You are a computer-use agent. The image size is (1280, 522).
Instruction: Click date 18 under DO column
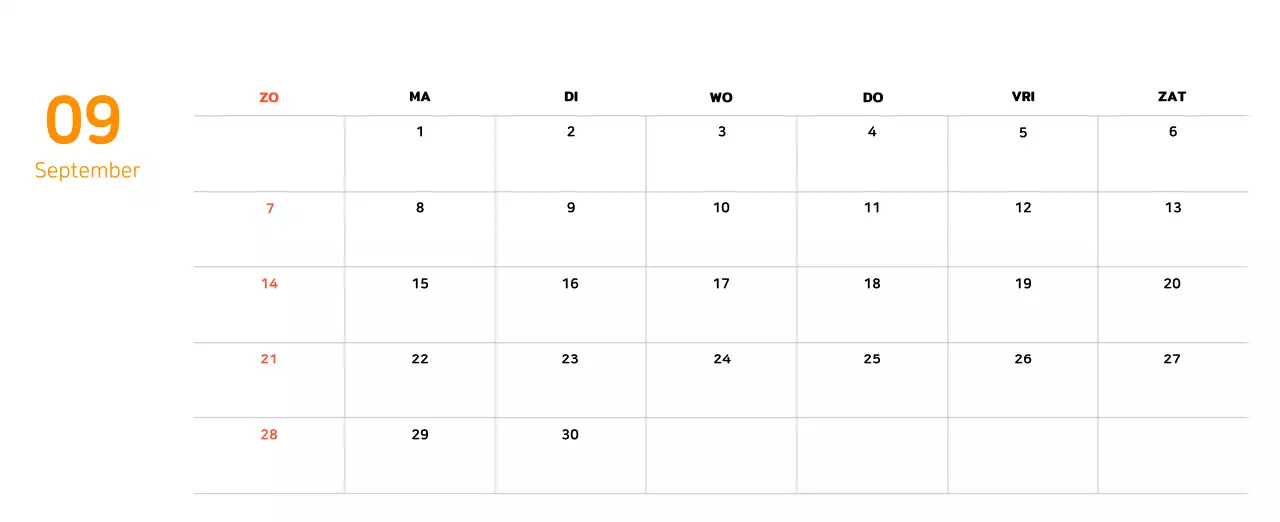[x=872, y=284]
